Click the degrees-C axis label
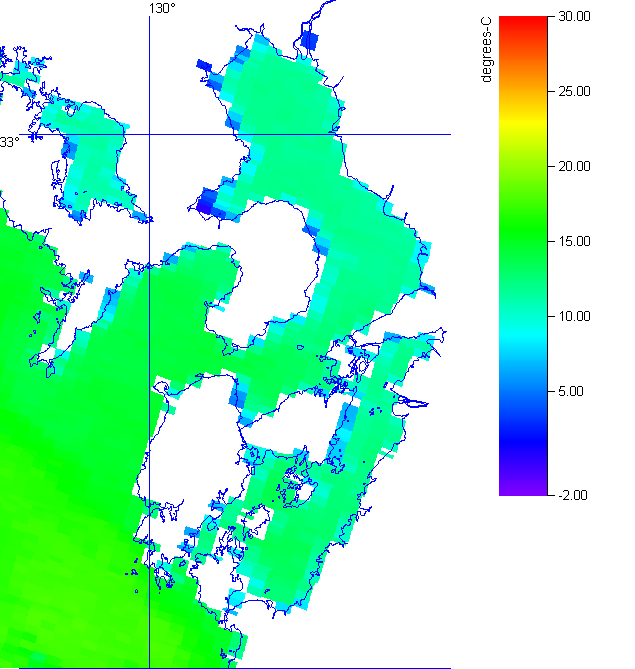 point(486,49)
